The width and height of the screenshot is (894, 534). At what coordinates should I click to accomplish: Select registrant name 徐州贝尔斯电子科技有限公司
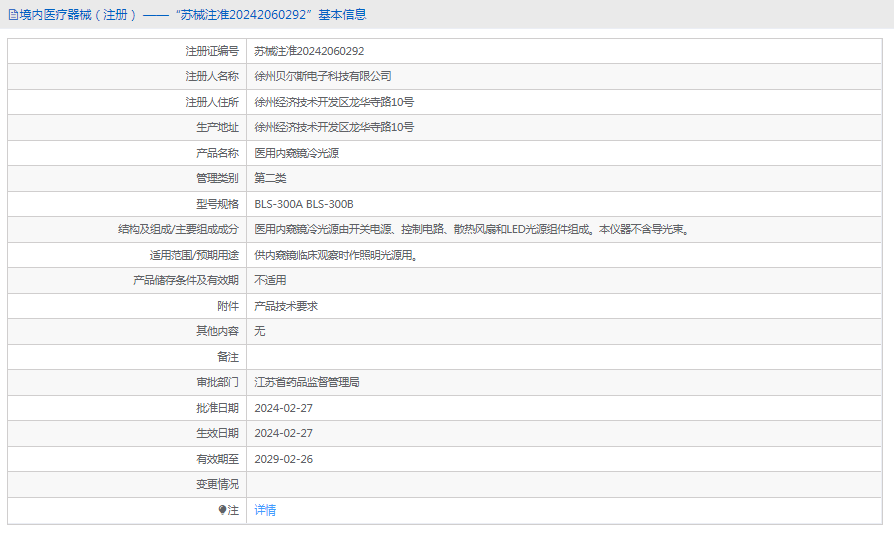[x=323, y=76]
